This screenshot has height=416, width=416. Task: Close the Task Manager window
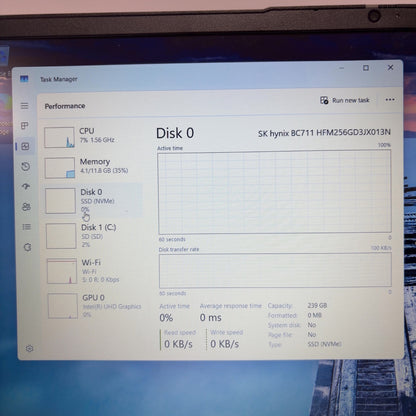pyautogui.click(x=391, y=68)
